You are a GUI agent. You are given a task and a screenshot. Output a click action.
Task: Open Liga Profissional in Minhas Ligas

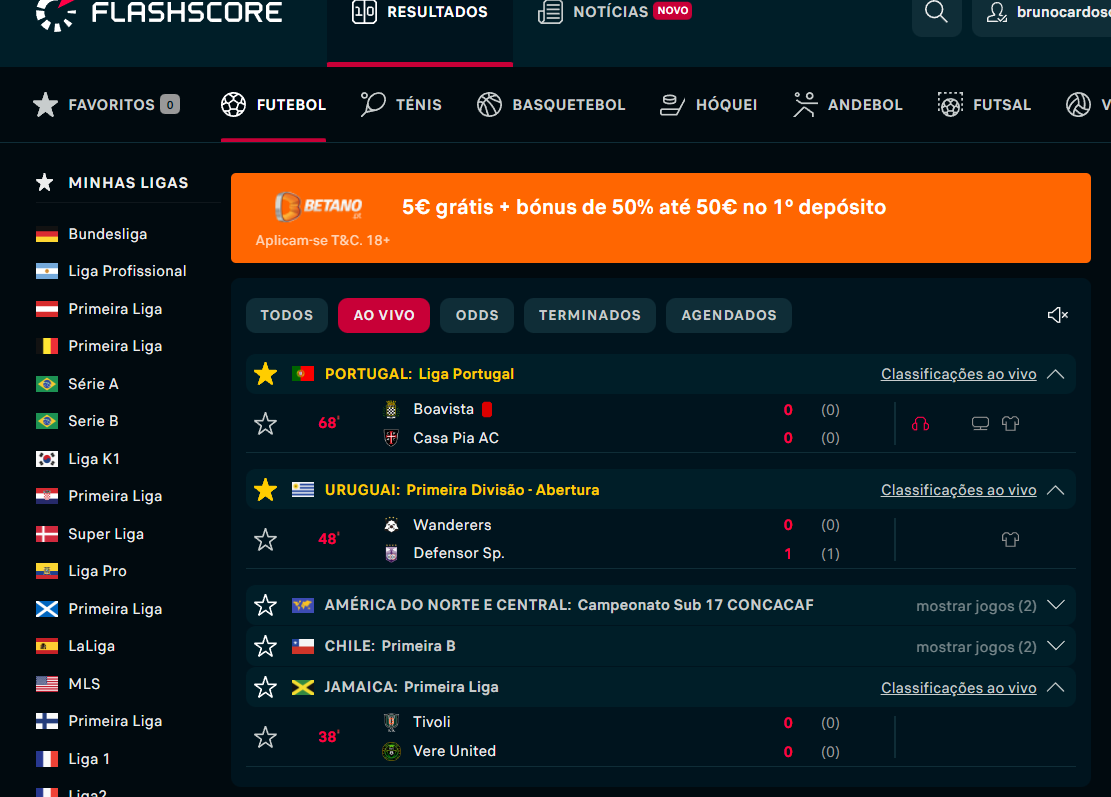point(128,271)
